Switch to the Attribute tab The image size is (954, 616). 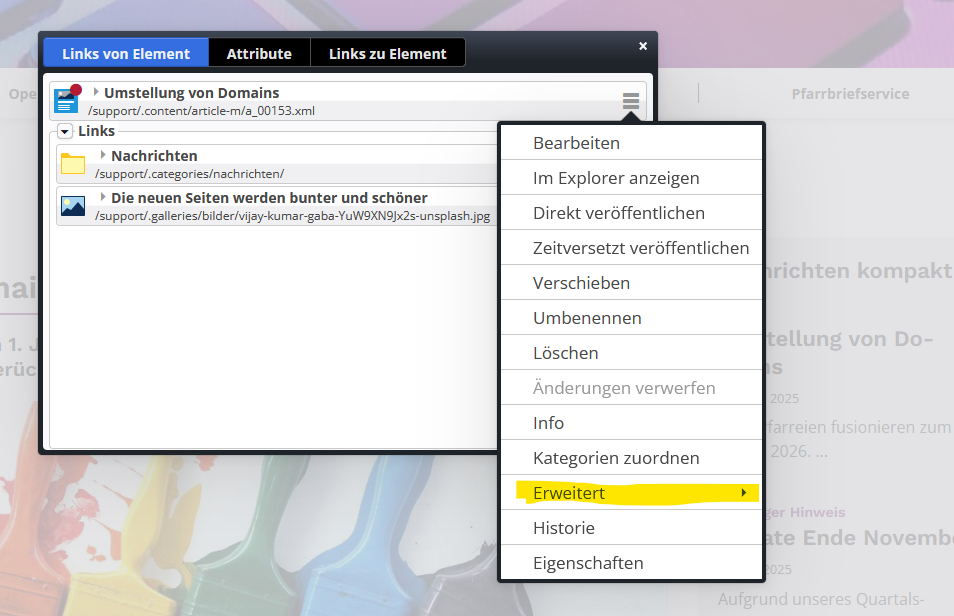tap(259, 52)
